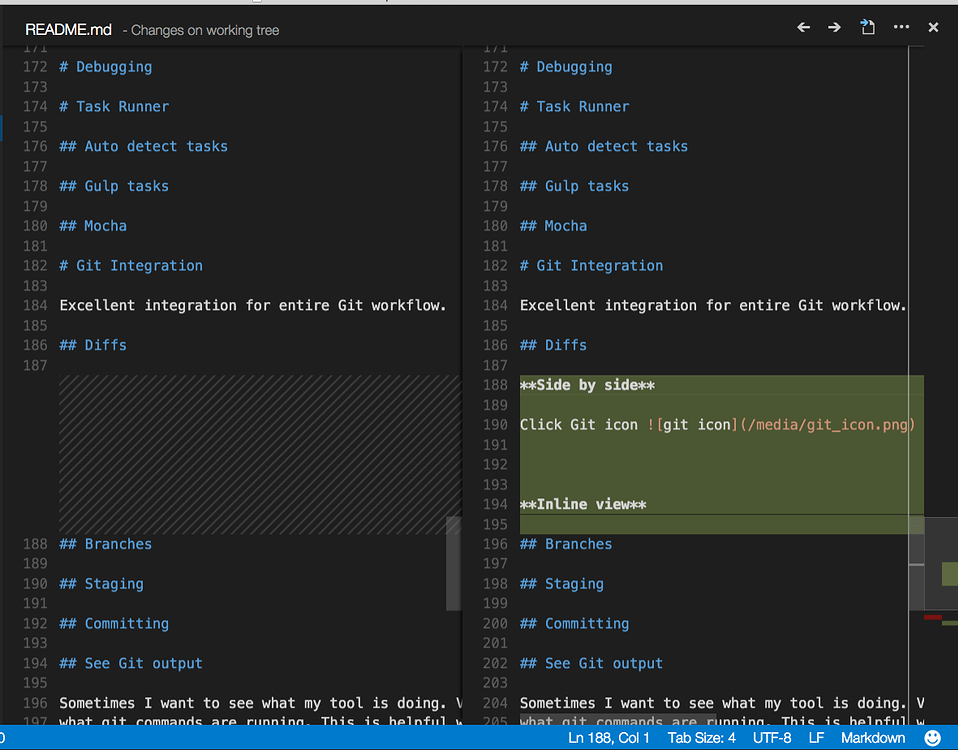
Task: Open Go to Line via Ln 188 indicator
Action: point(610,738)
